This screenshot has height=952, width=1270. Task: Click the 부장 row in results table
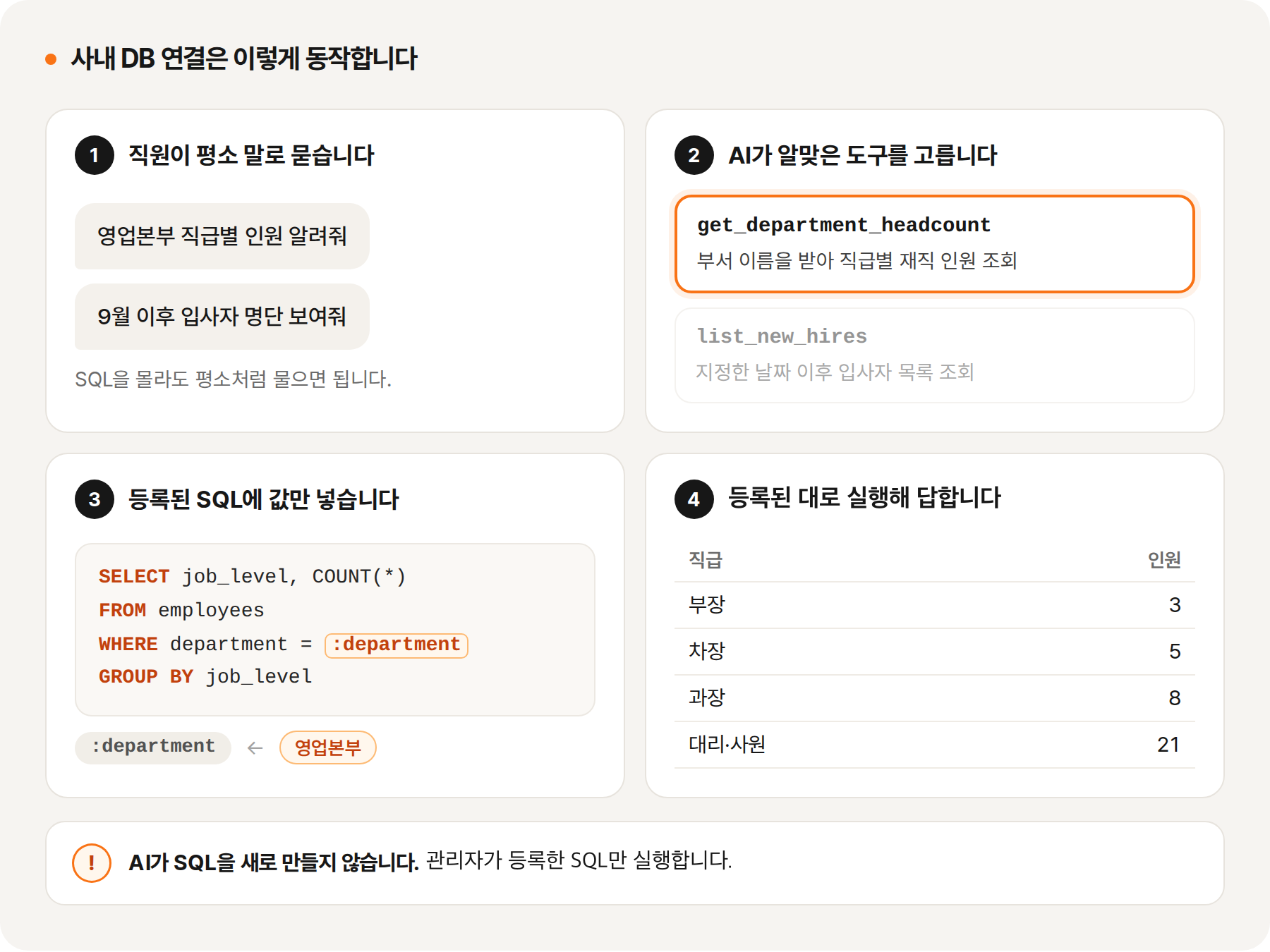(x=934, y=605)
